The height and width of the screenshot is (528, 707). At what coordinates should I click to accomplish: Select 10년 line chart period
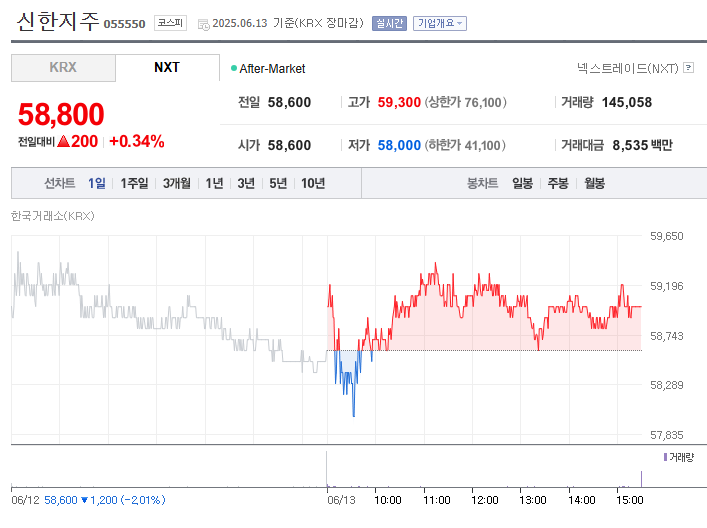point(313,183)
